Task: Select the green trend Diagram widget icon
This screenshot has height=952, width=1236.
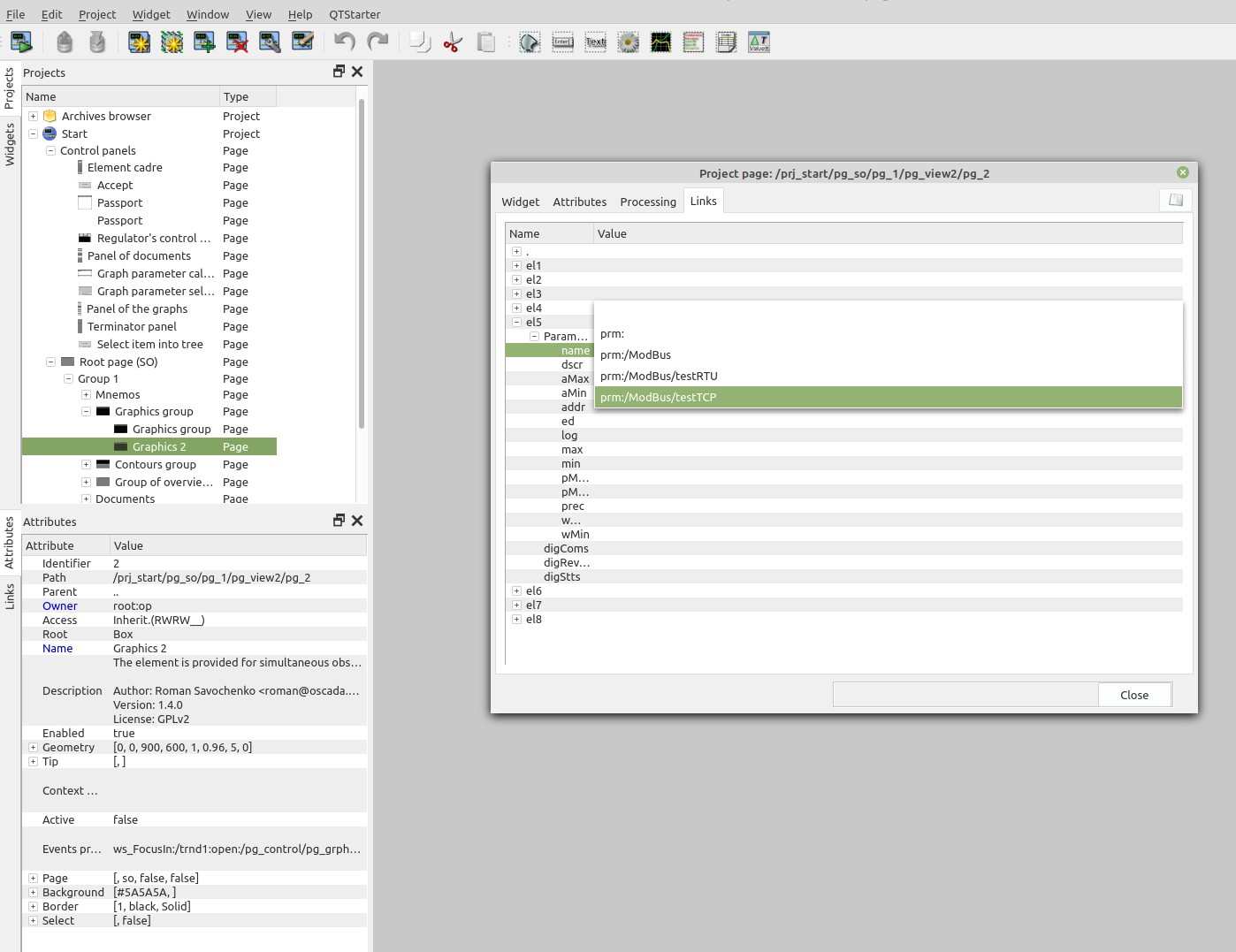Action: click(x=660, y=42)
